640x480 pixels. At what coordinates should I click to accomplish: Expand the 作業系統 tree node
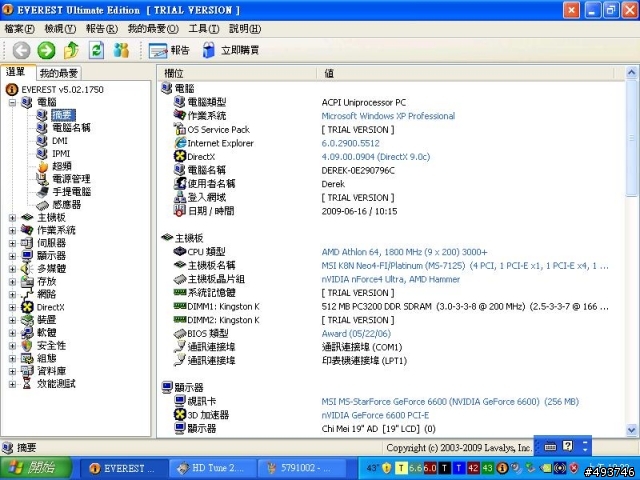(13, 230)
